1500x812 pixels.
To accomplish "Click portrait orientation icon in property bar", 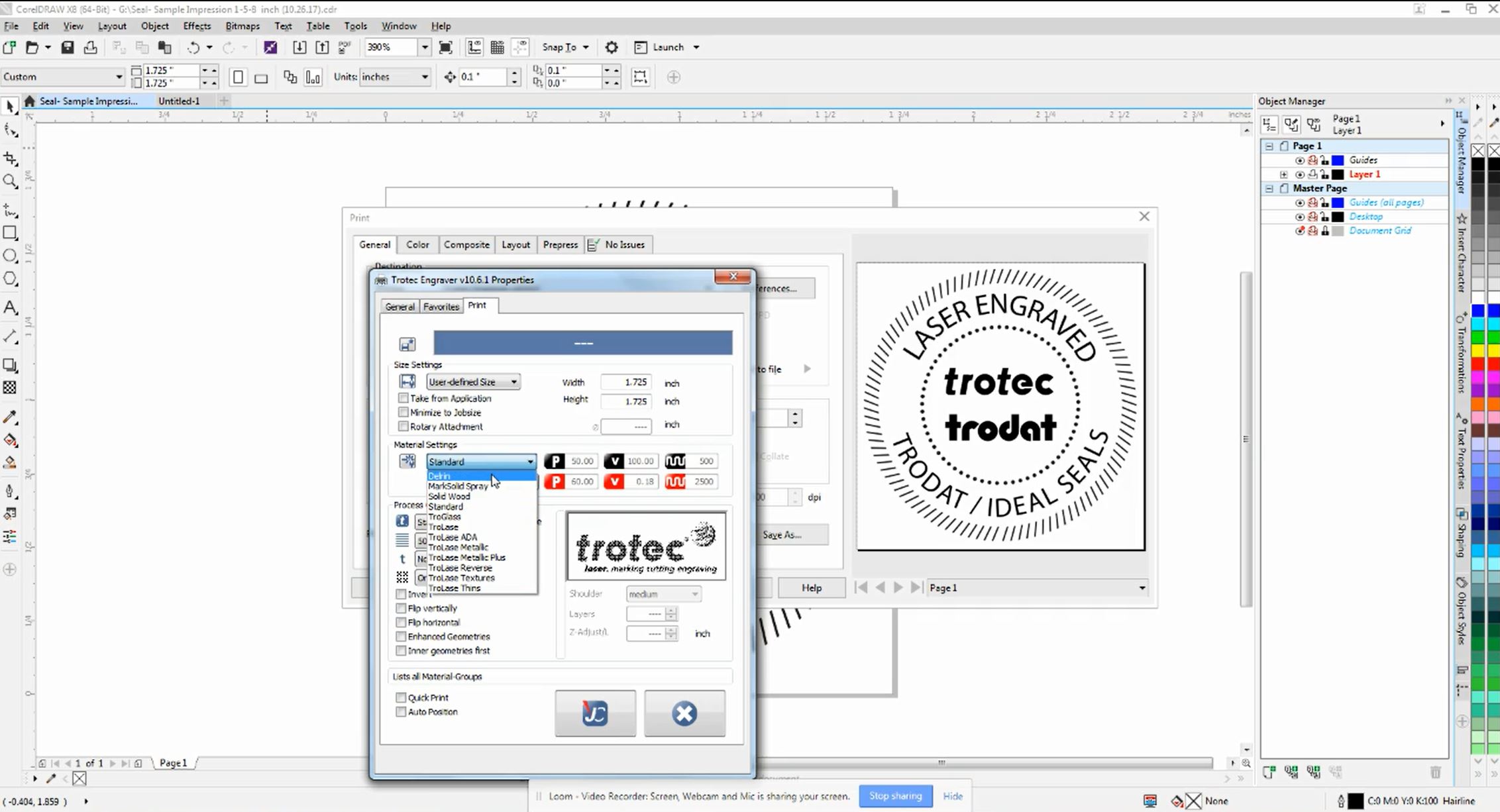I will [x=238, y=77].
